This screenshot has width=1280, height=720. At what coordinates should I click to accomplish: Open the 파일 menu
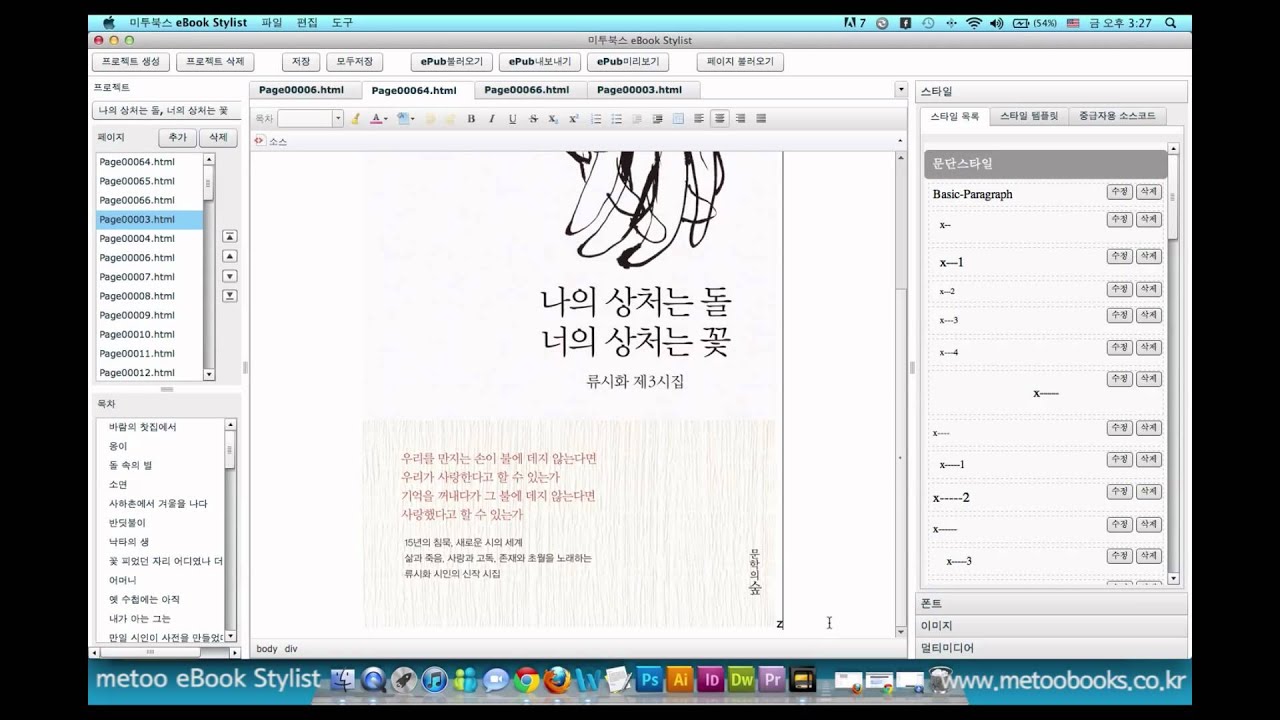(x=272, y=23)
